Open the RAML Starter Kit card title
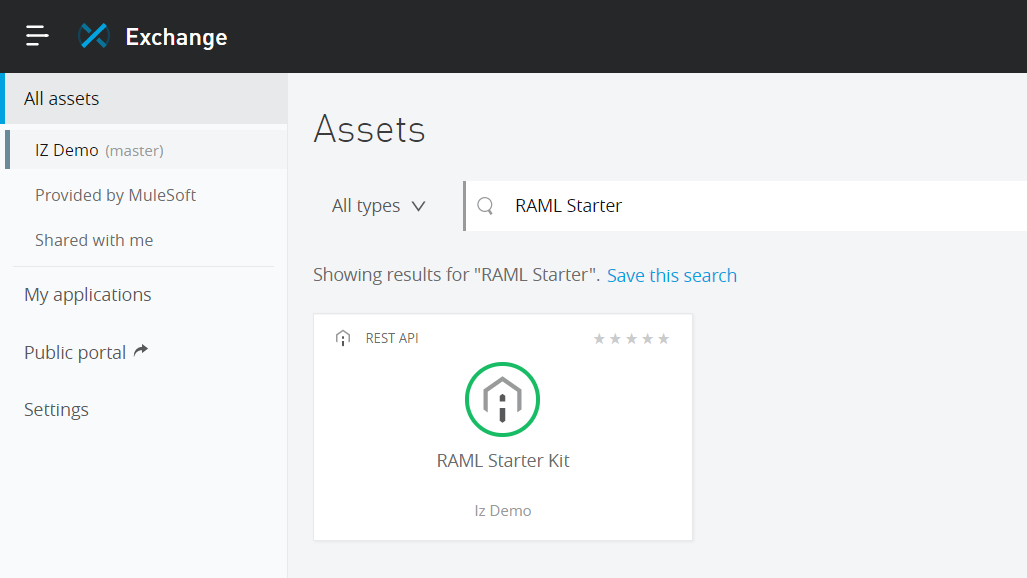The height and width of the screenshot is (578, 1027). 503,461
